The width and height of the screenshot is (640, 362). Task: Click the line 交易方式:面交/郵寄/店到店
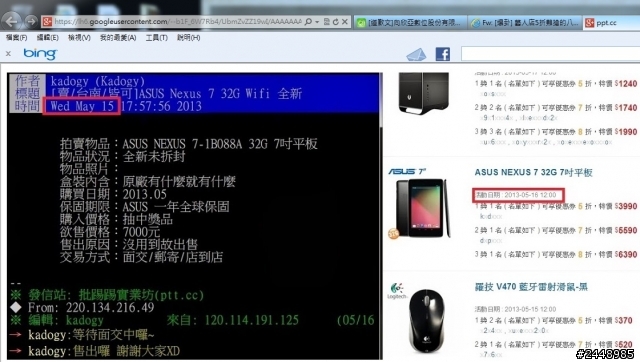142,257
